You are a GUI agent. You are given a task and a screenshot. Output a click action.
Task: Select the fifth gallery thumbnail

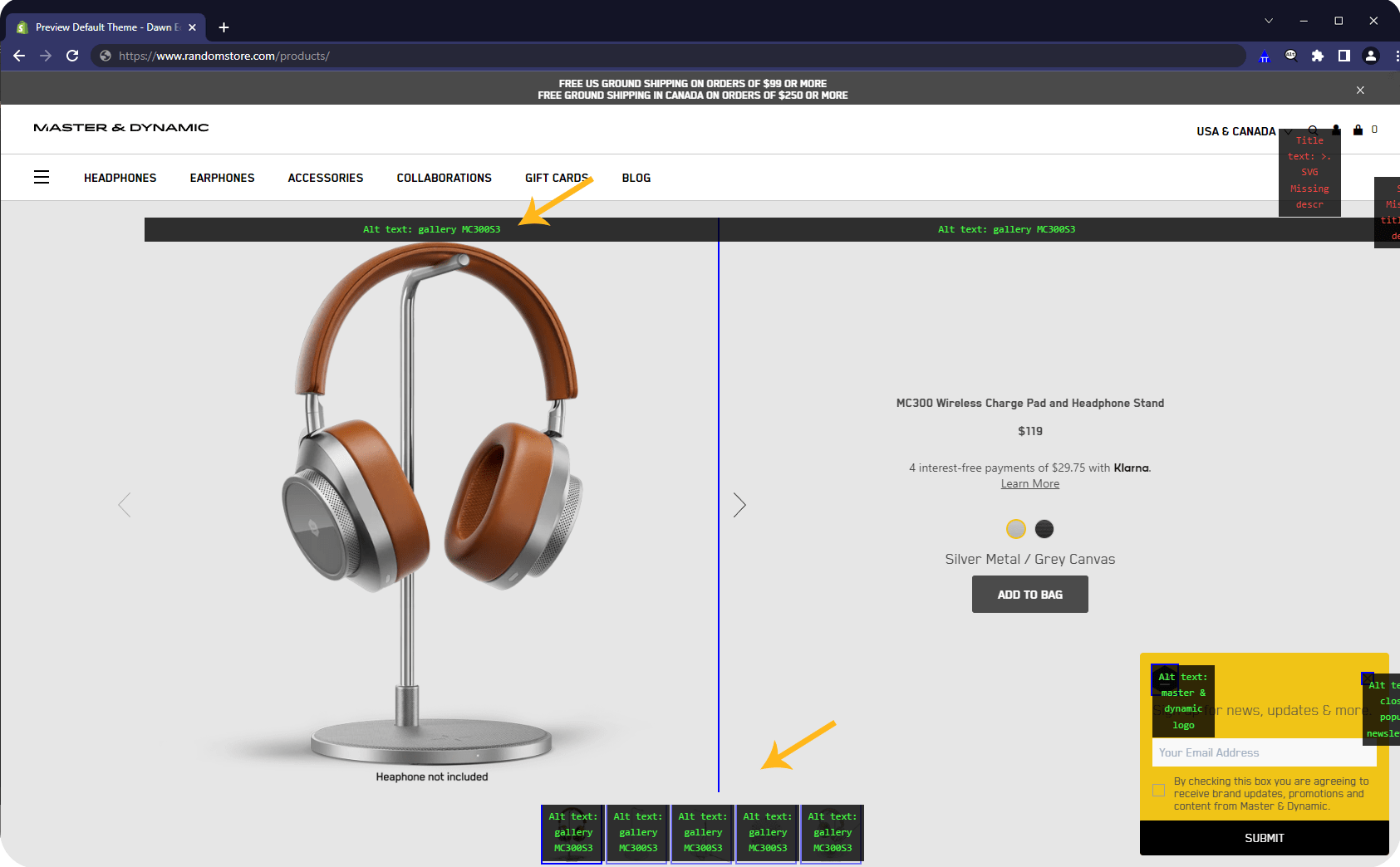point(832,833)
